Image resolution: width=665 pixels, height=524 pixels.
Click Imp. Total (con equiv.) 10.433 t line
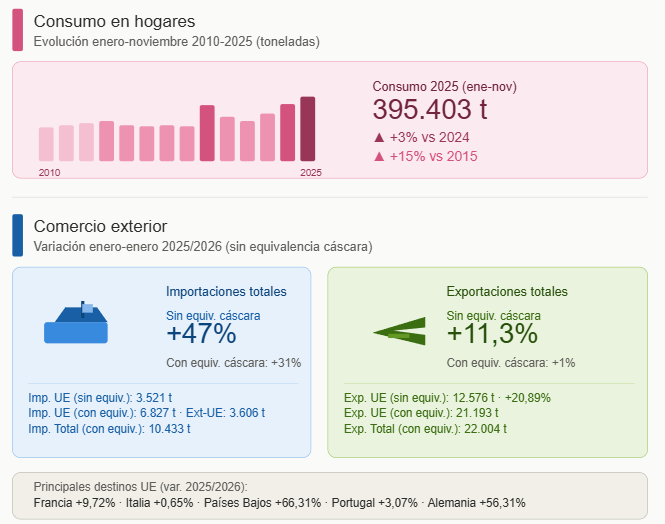click(x=110, y=428)
